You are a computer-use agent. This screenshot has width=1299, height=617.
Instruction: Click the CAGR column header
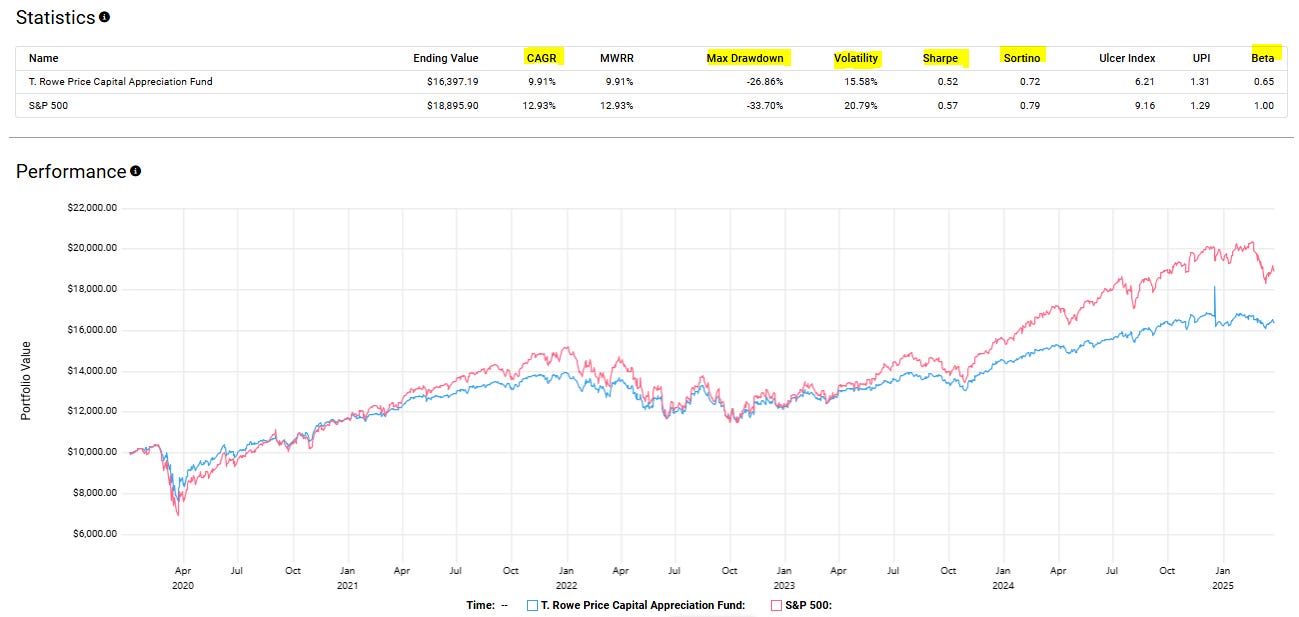[541, 58]
